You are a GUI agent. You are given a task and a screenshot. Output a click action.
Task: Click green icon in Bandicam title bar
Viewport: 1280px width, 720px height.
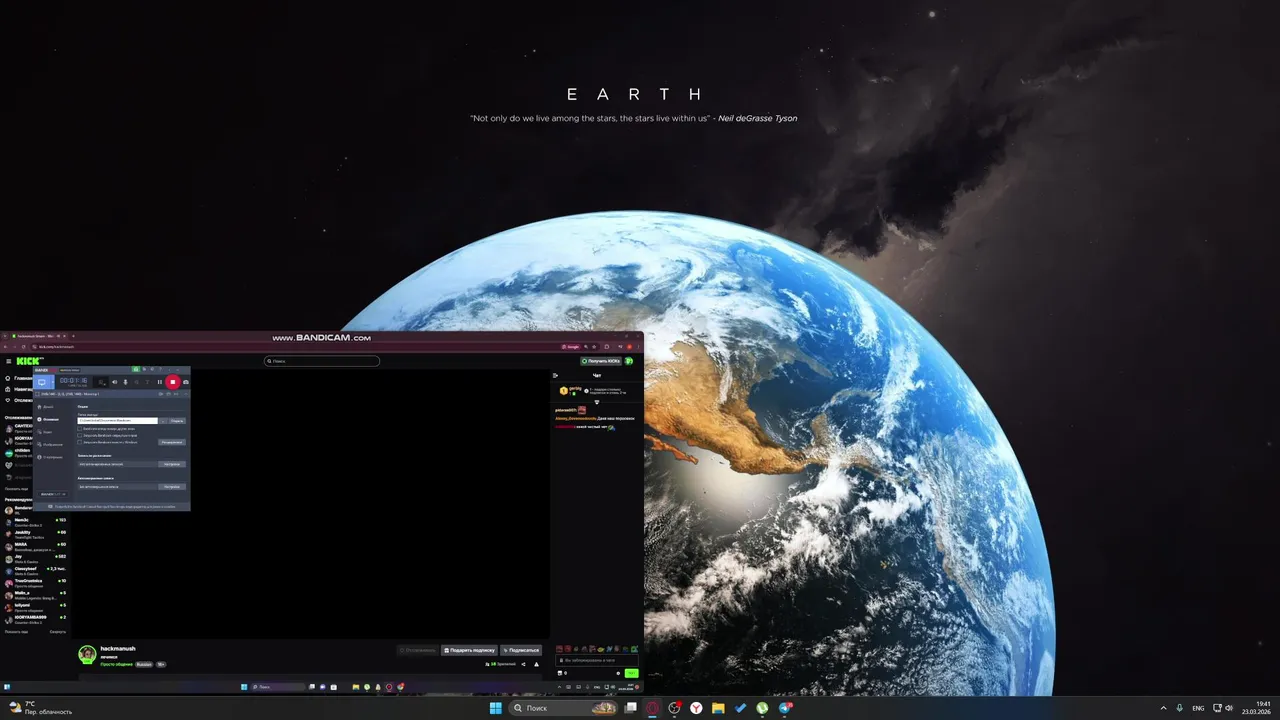[136, 370]
